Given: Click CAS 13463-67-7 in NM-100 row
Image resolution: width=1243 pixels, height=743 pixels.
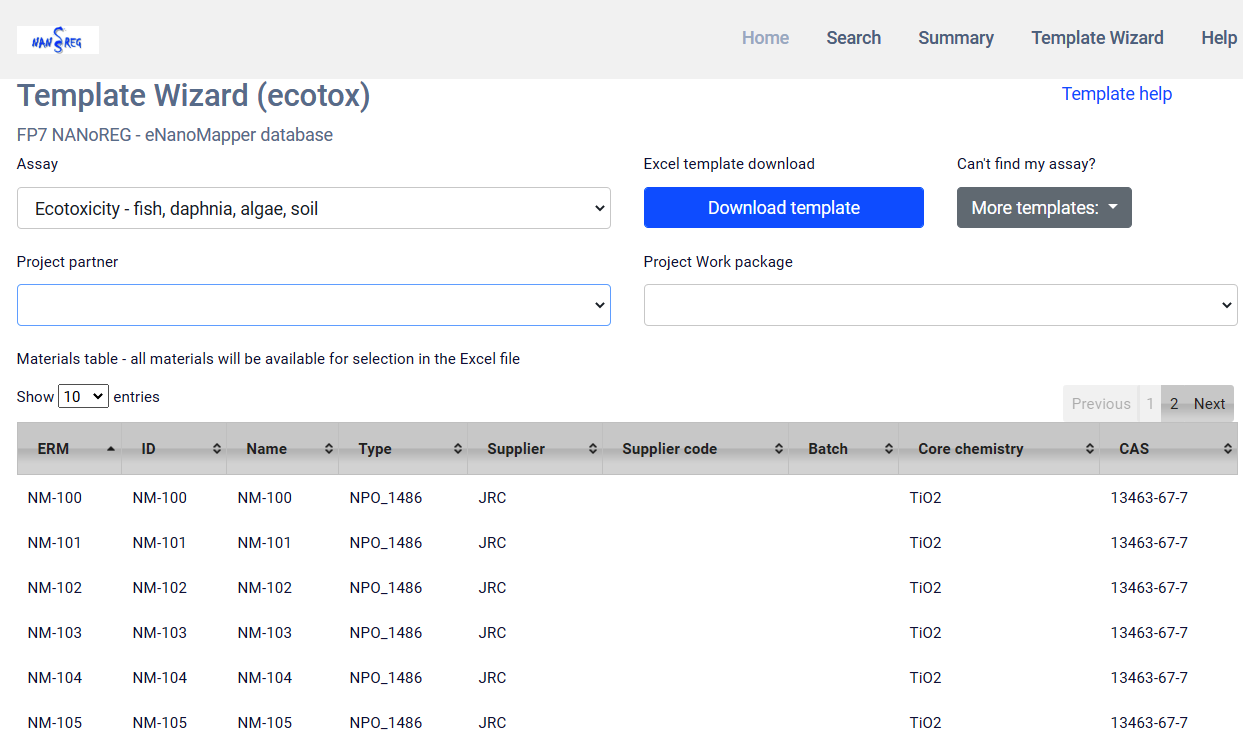Looking at the screenshot, I should pos(1149,498).
